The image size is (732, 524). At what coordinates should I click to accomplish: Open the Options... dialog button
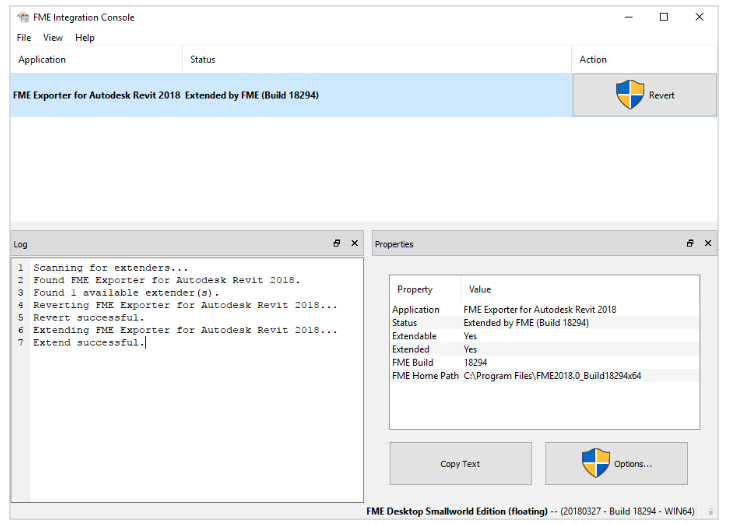pos(616,464)
